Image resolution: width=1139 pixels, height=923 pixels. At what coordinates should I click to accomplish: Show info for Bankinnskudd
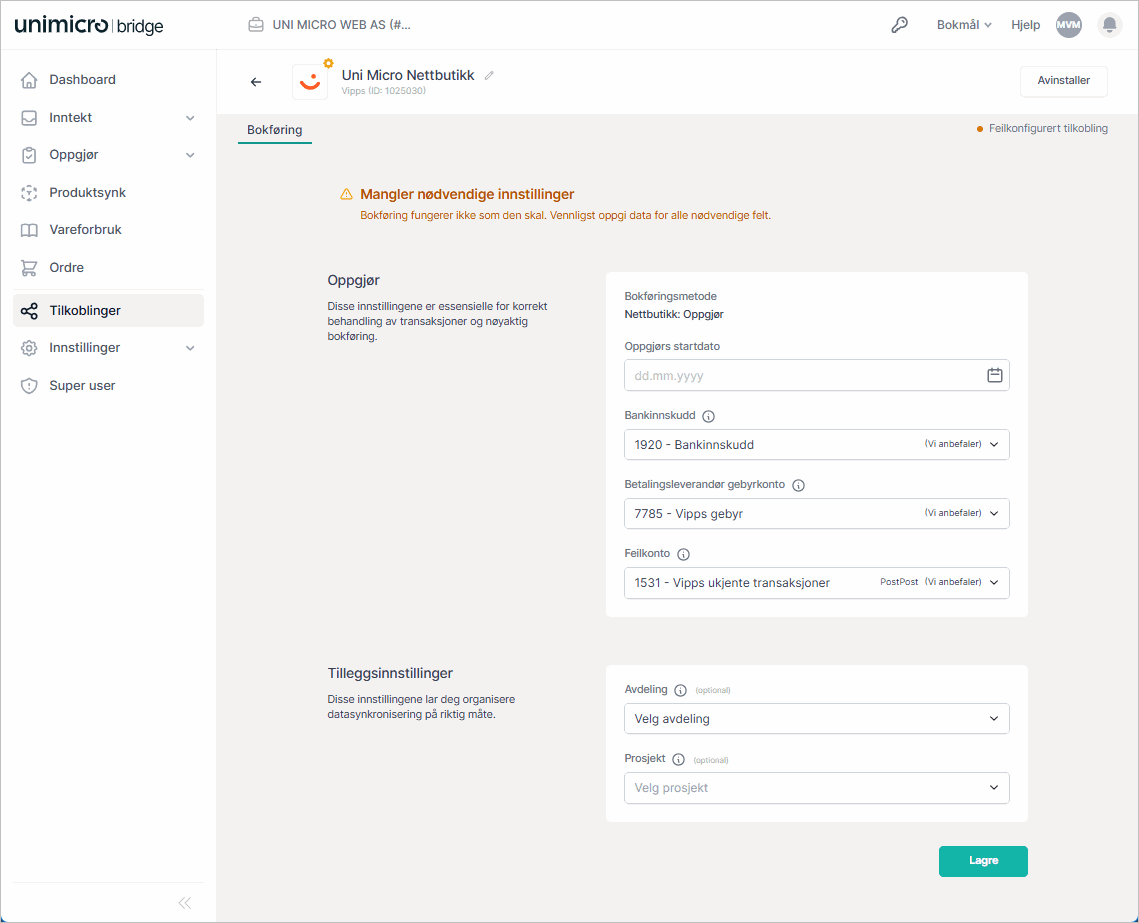click(x=708, y=416)
